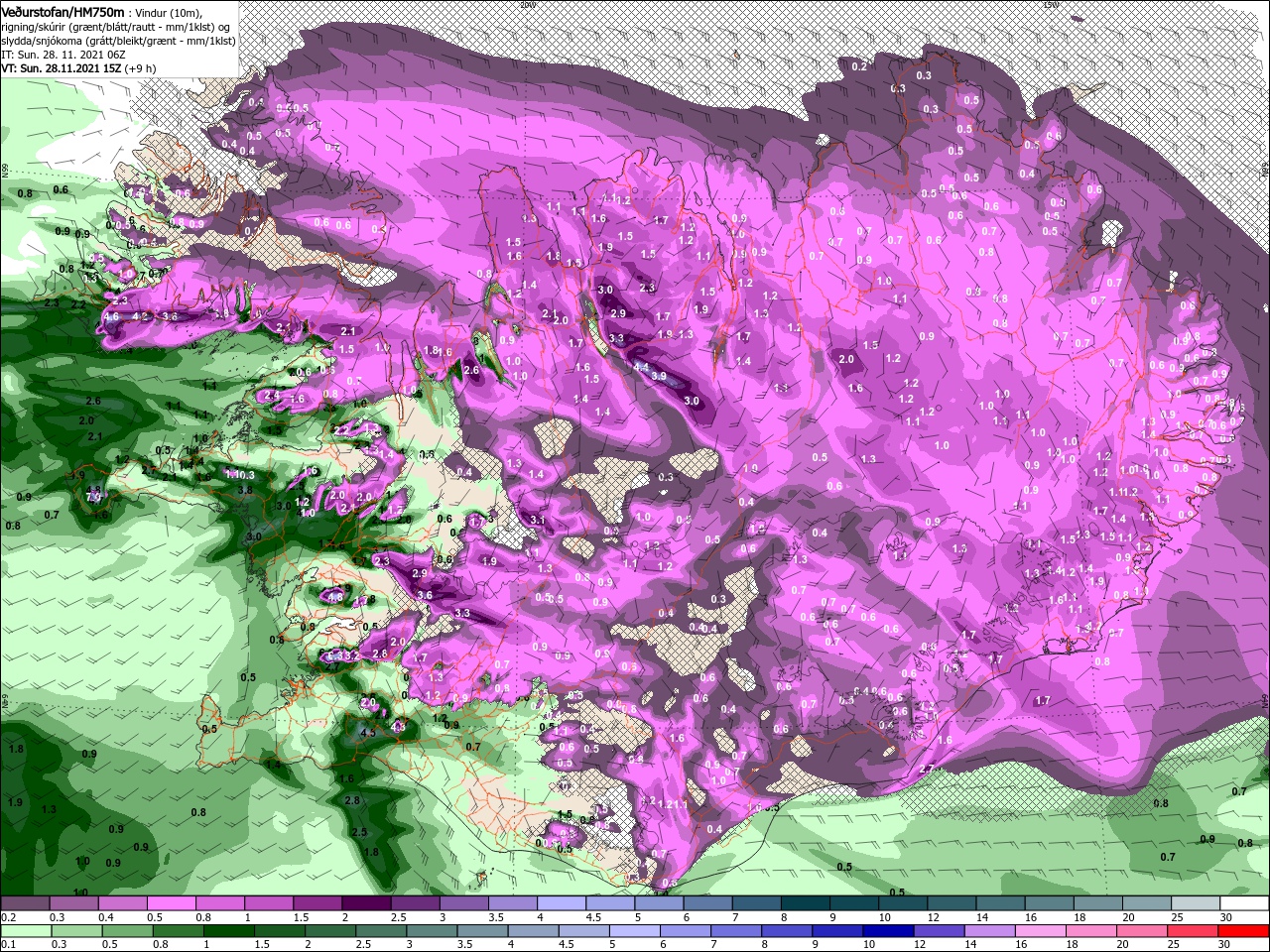
Task: Pick the light grey swatch above upper-row '25'
Action: pyautogui.click(x=1196, y=902)
